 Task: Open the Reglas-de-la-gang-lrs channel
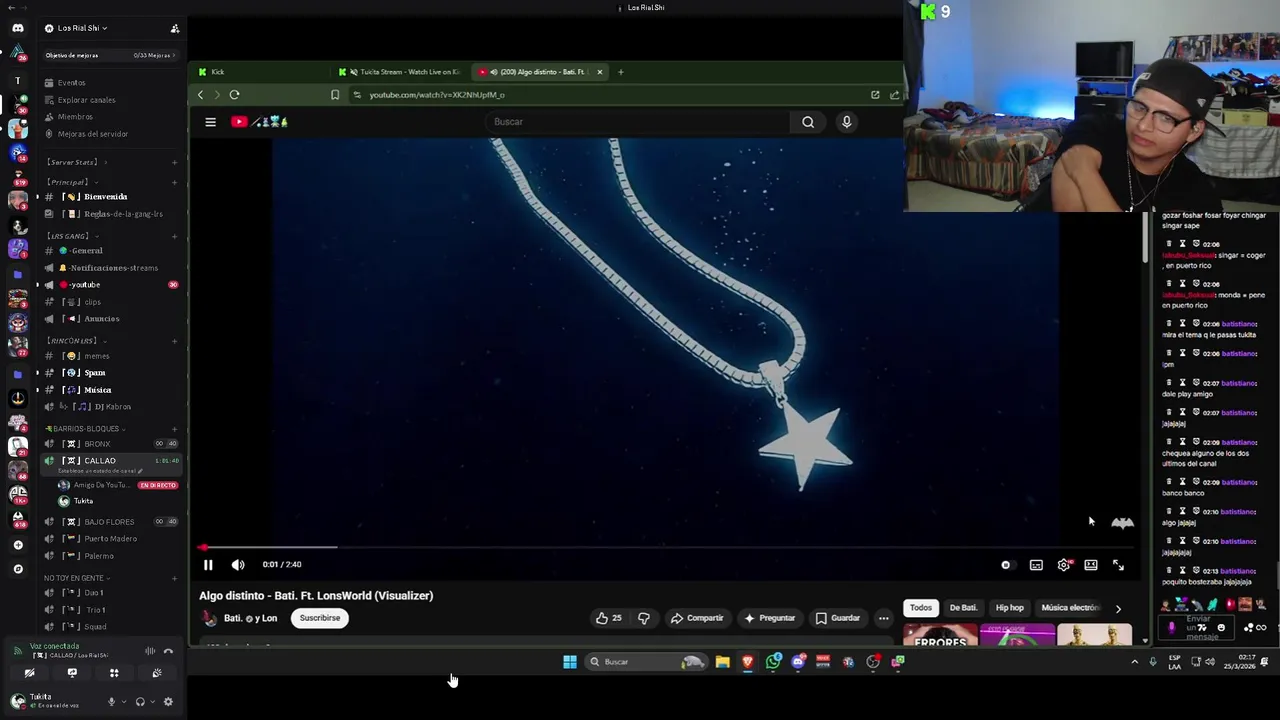110,214
